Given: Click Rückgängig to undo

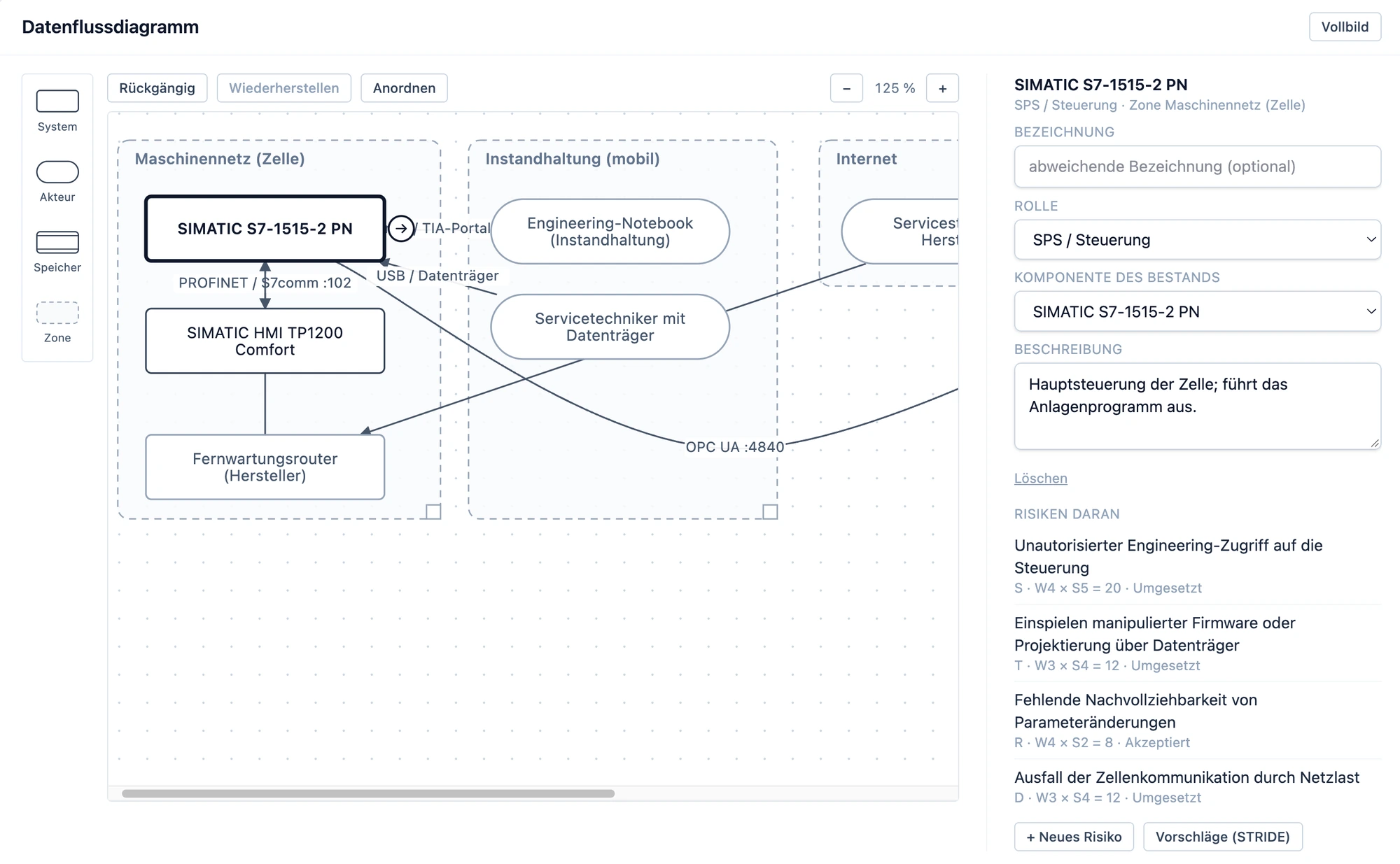Looking at the screenshot, I should [157, 88].
